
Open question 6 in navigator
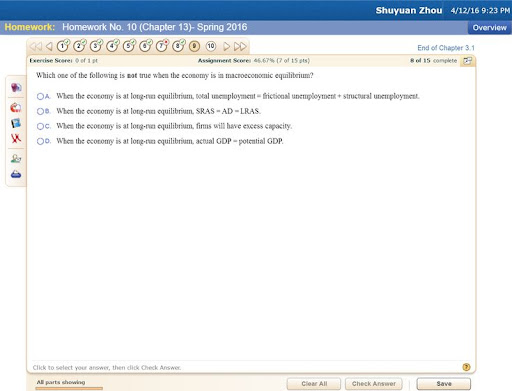(x=145, y=46)
